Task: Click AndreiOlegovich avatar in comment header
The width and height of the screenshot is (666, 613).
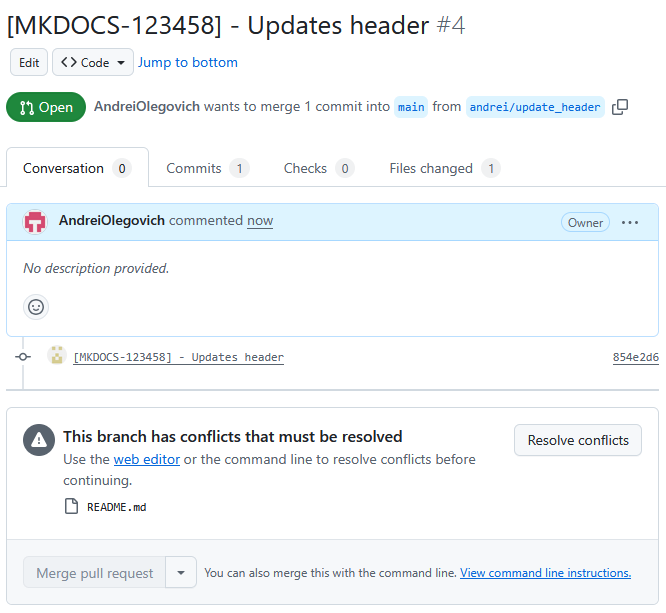Action: click(x=35, y=222)
